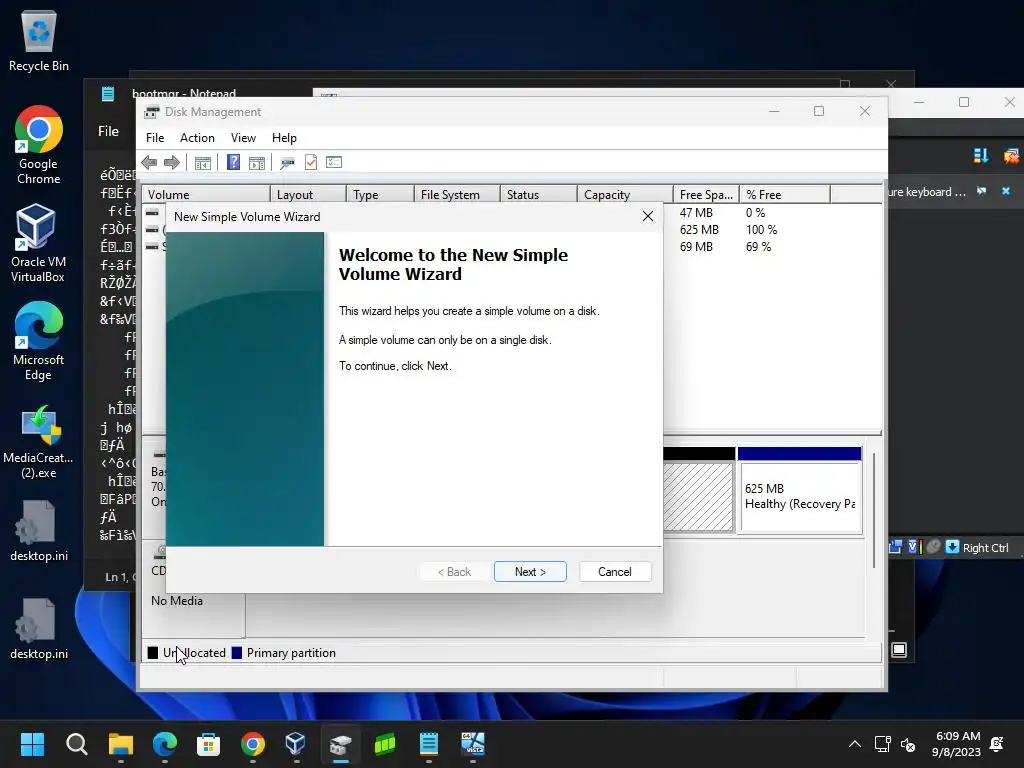The height and width of the screenshot is (768, 1024).
Task: Click the Notepad title bar icon of bootmgr
Action: point(108,94)
